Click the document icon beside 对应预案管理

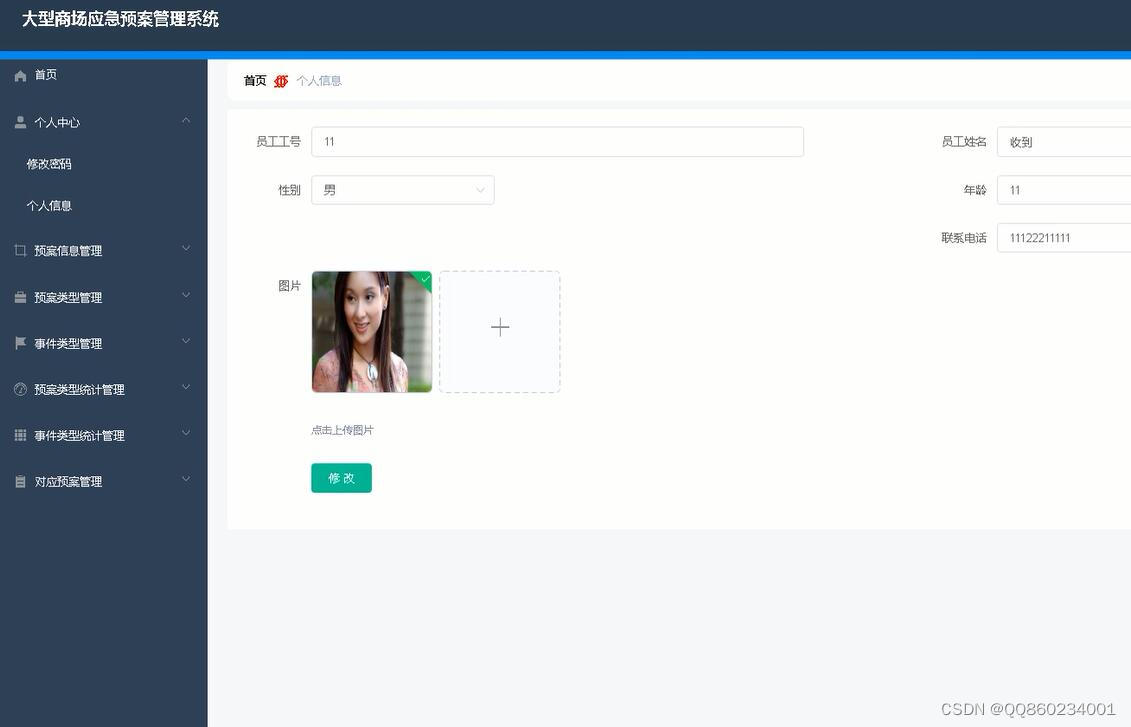point(19,480)
